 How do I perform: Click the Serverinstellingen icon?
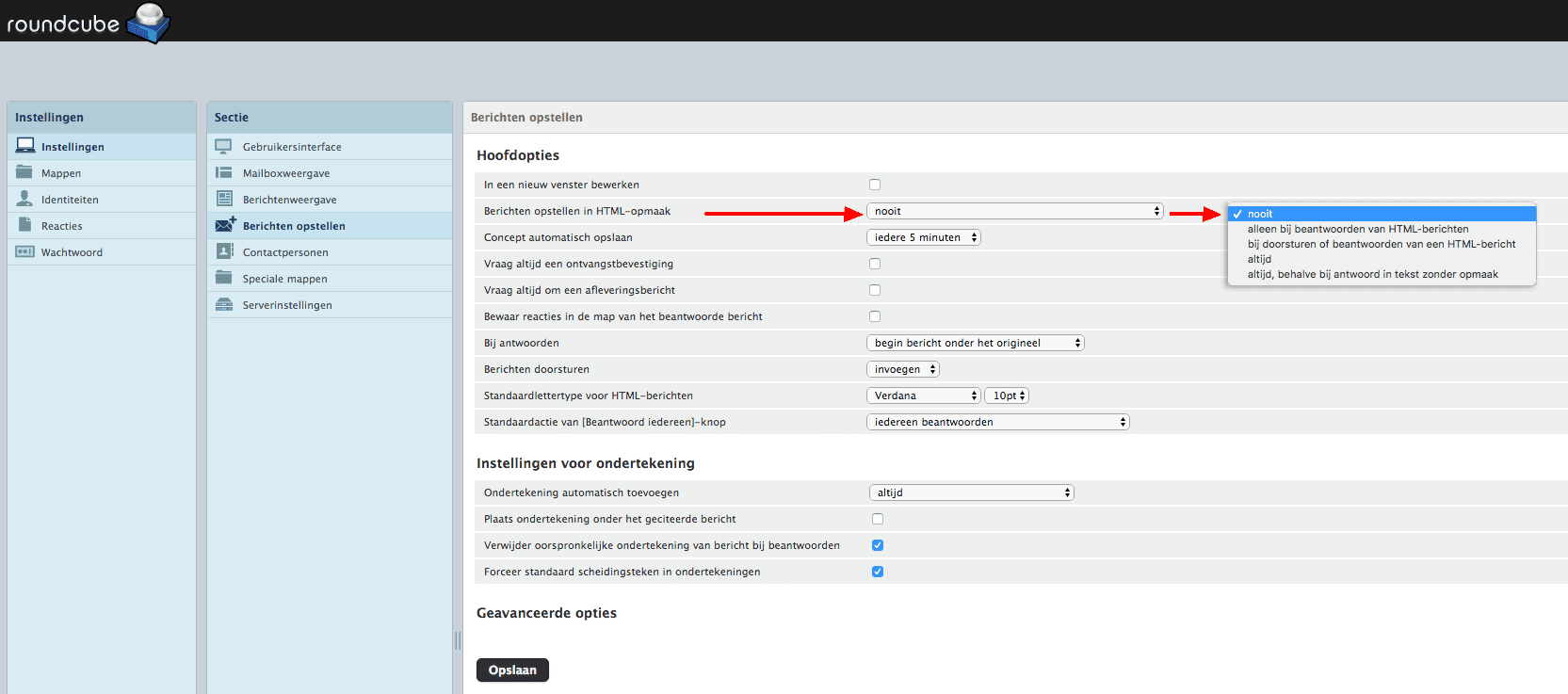[224, 304]
